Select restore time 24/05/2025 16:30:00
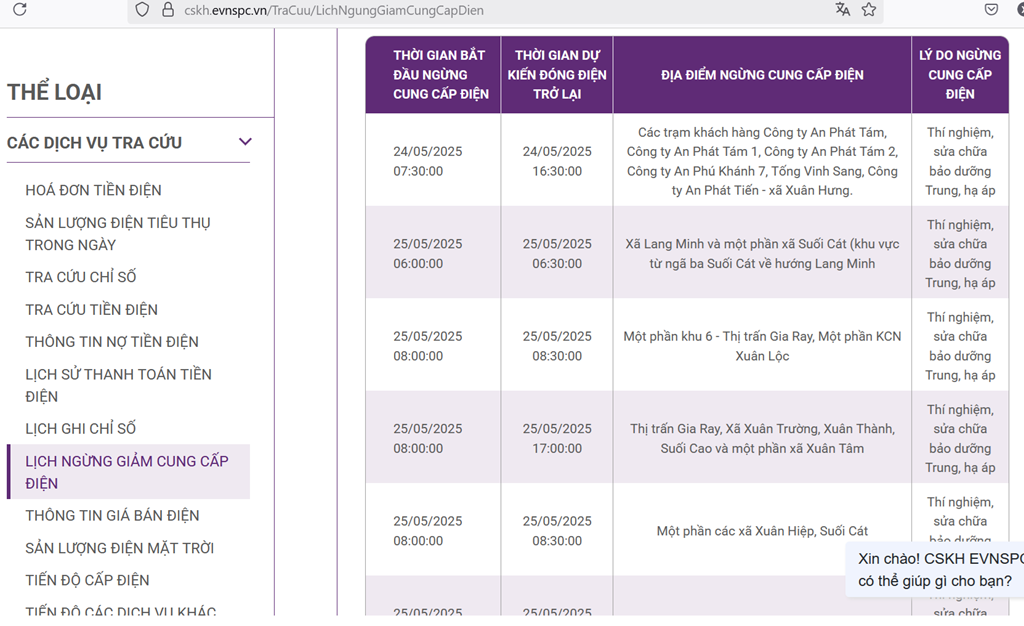The width and height of the screenshot is (1024, 626). coord(557,161)
